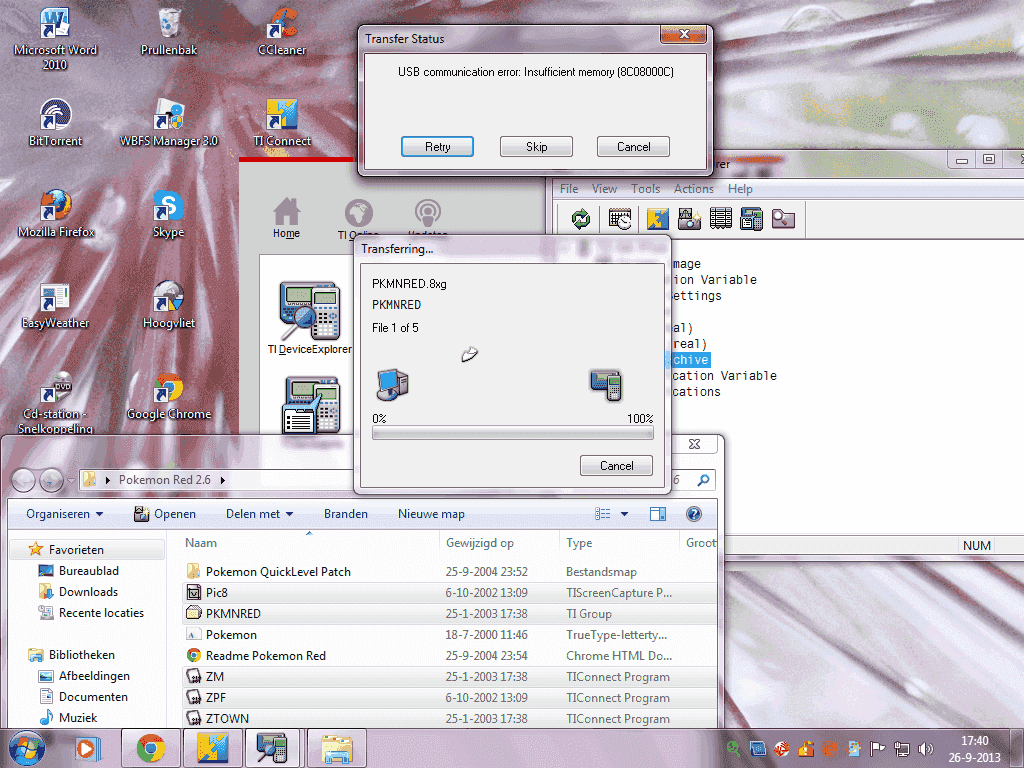This screenshot has height=768, width=1024.
Task: Click the Chrome taskbar button
Action: pos(151,748)
